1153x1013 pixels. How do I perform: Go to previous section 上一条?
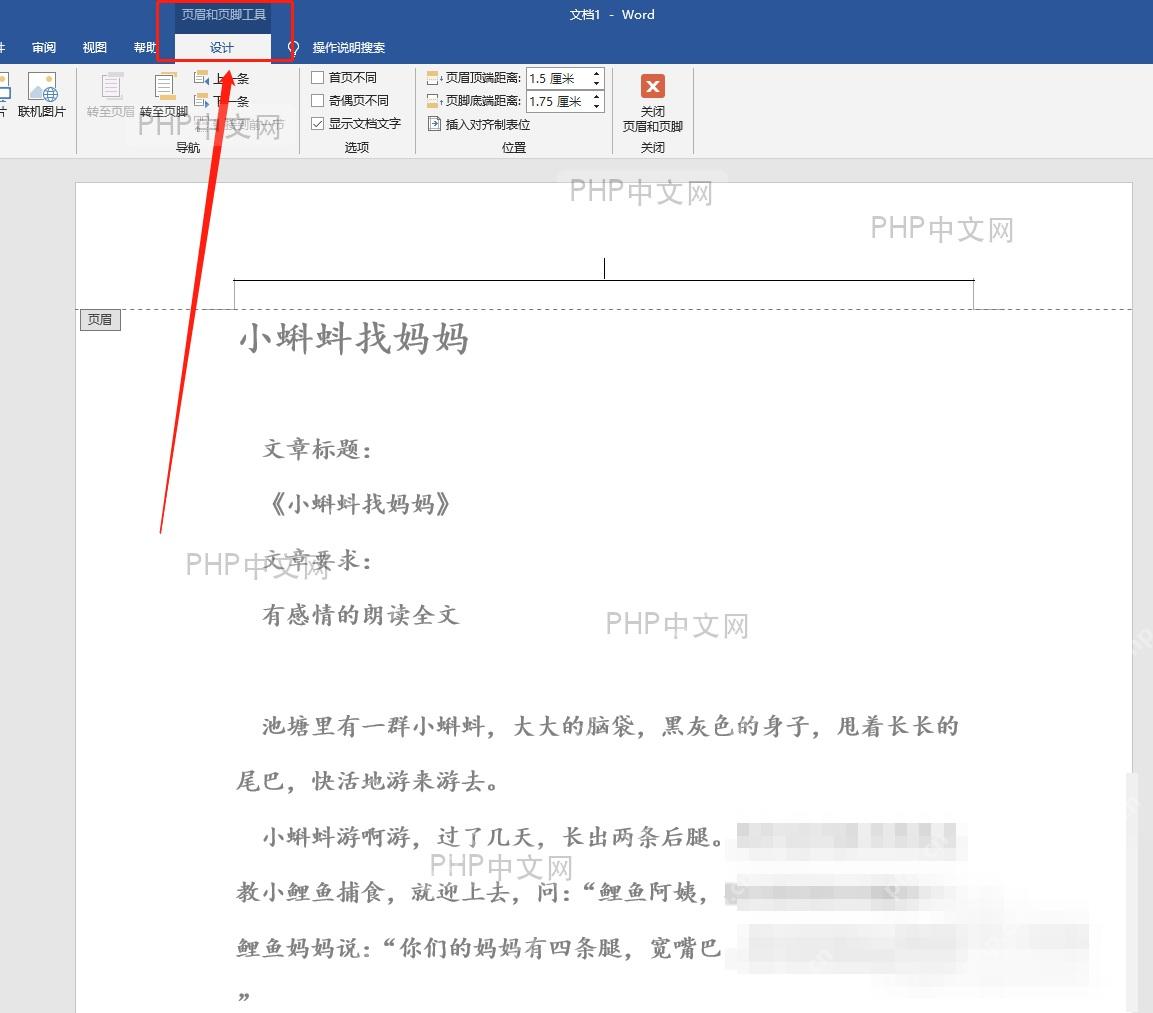tap(222, 78)
